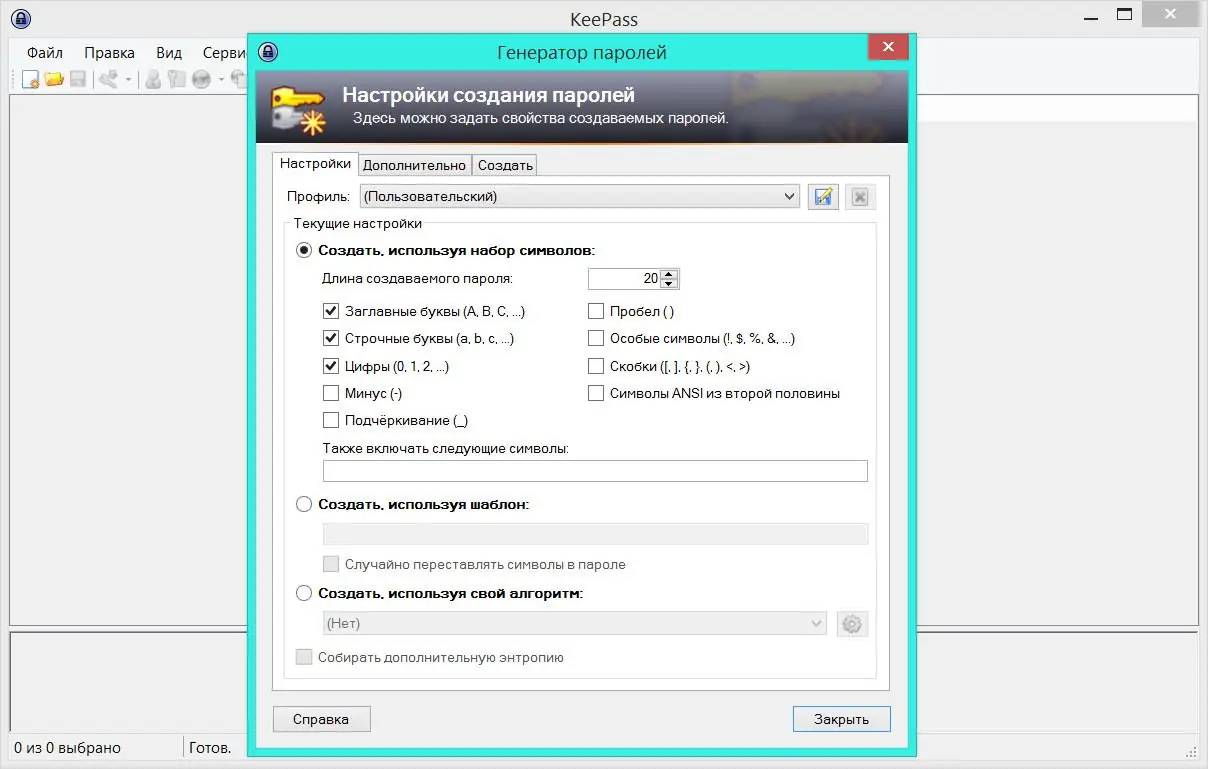Click the New database icon in KeePass toolbar
The image size is (1208, 769).
[30, 80]
